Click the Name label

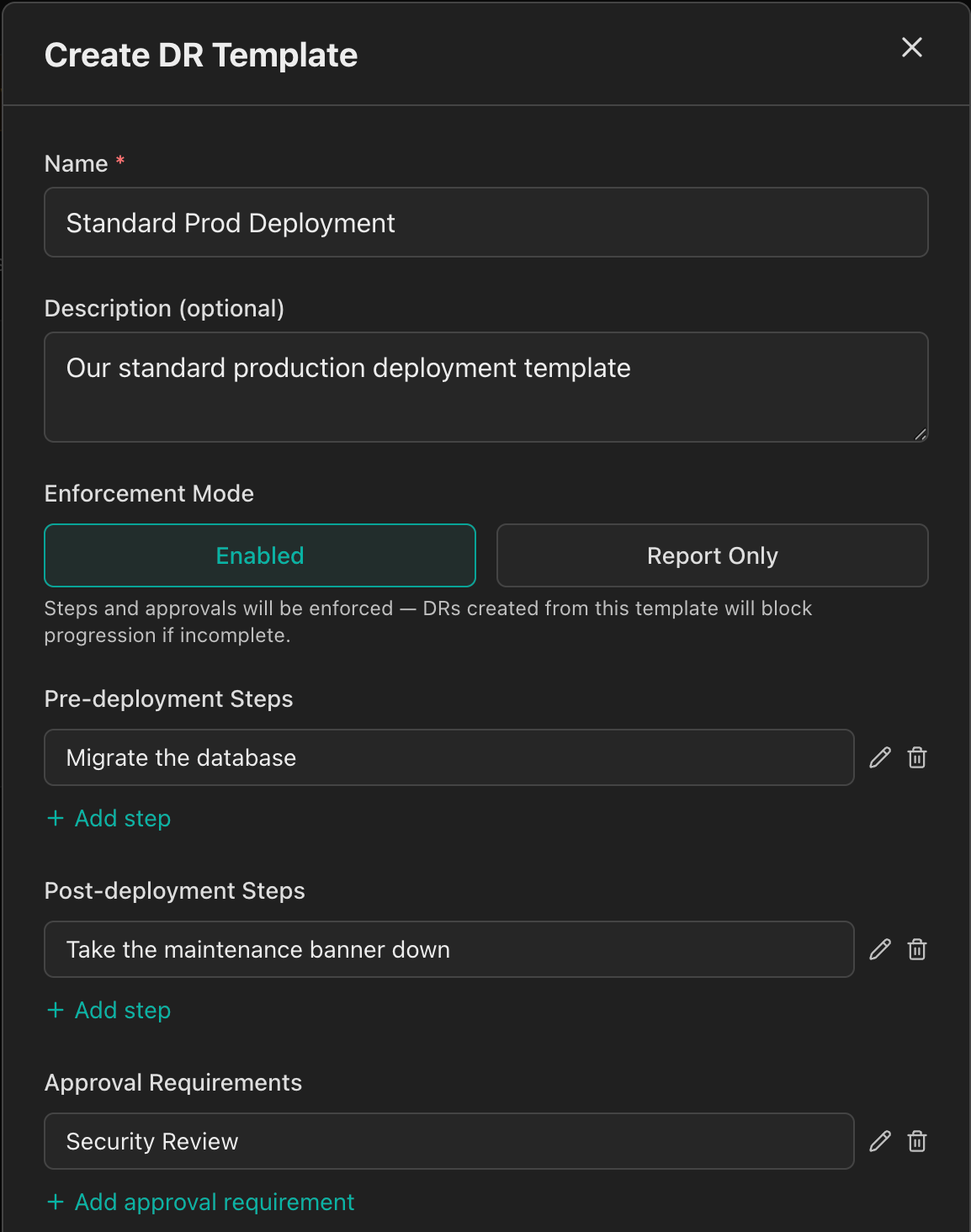click(x=77, y=163)
